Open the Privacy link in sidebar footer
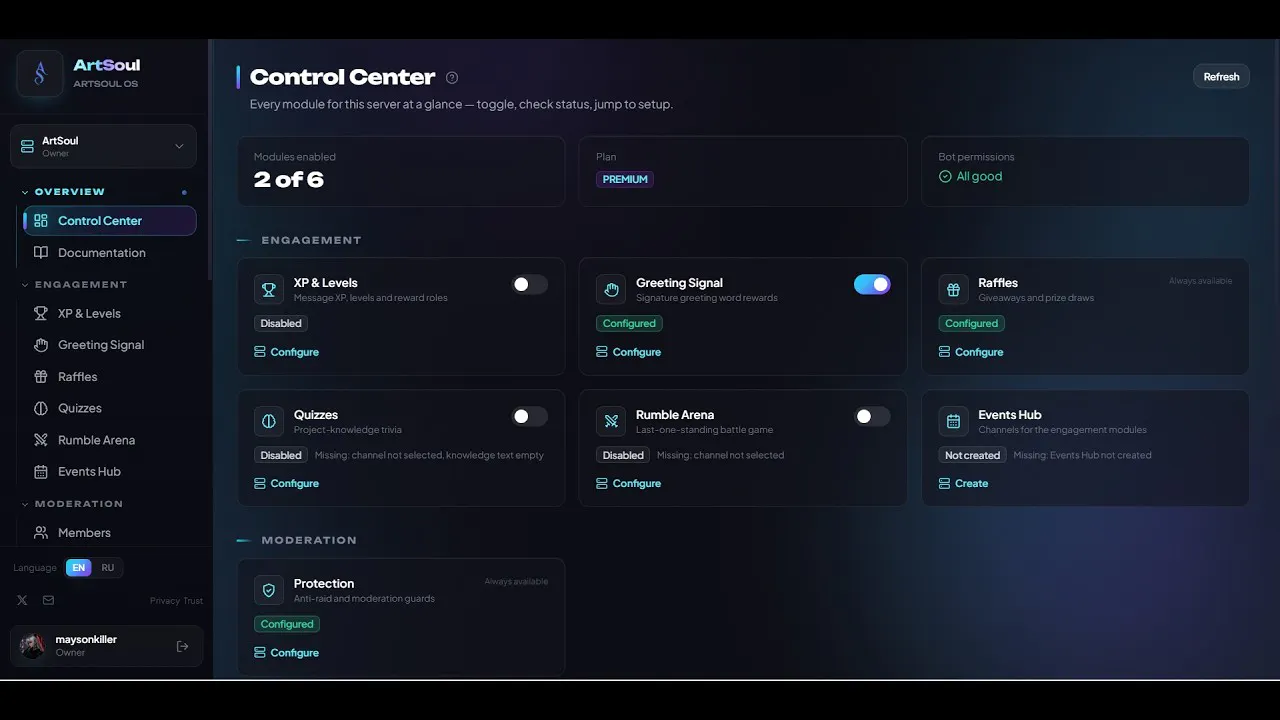Viewport: 1280px width, 720px height. click(164, 601)
